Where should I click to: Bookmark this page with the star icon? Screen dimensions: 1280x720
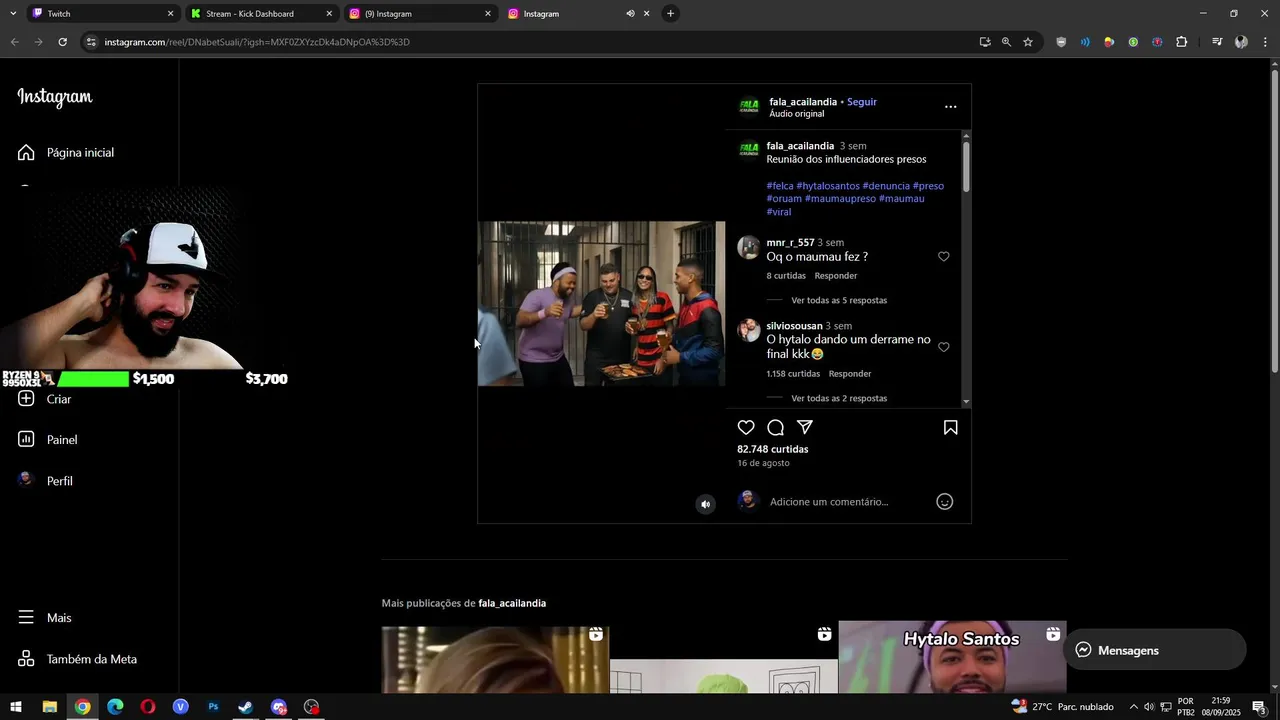(1028, 42)
